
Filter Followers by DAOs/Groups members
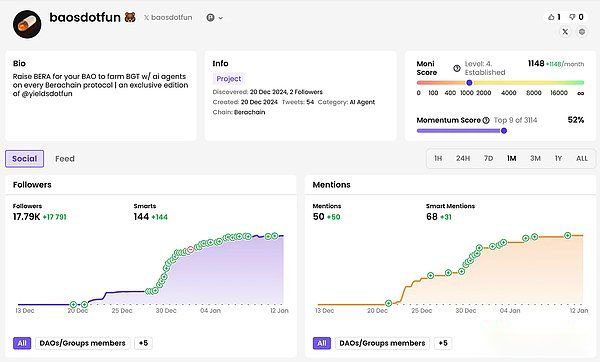83,343
